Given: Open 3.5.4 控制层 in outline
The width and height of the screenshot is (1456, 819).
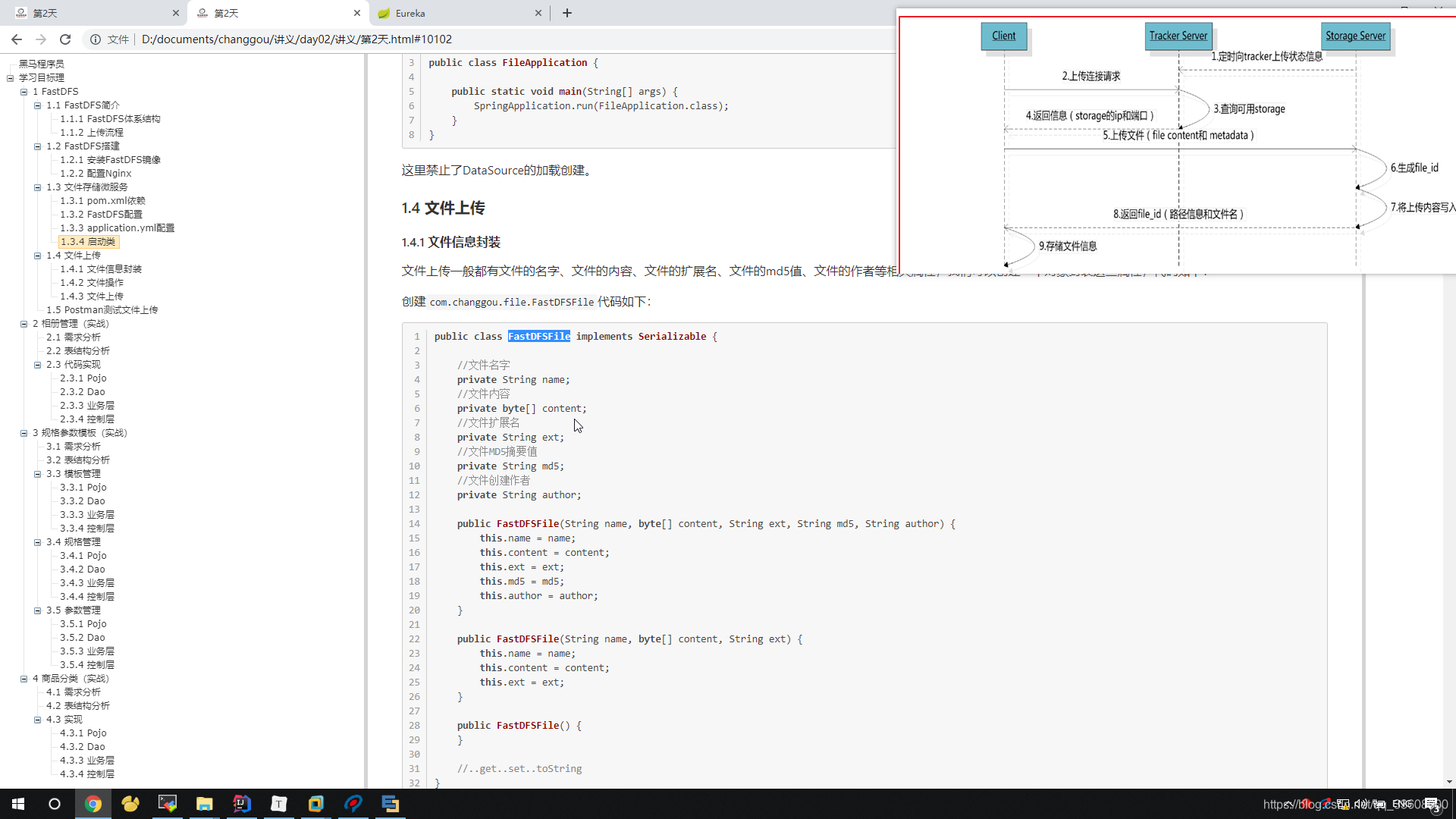Looking at the screenshot, I should [87, 665].
